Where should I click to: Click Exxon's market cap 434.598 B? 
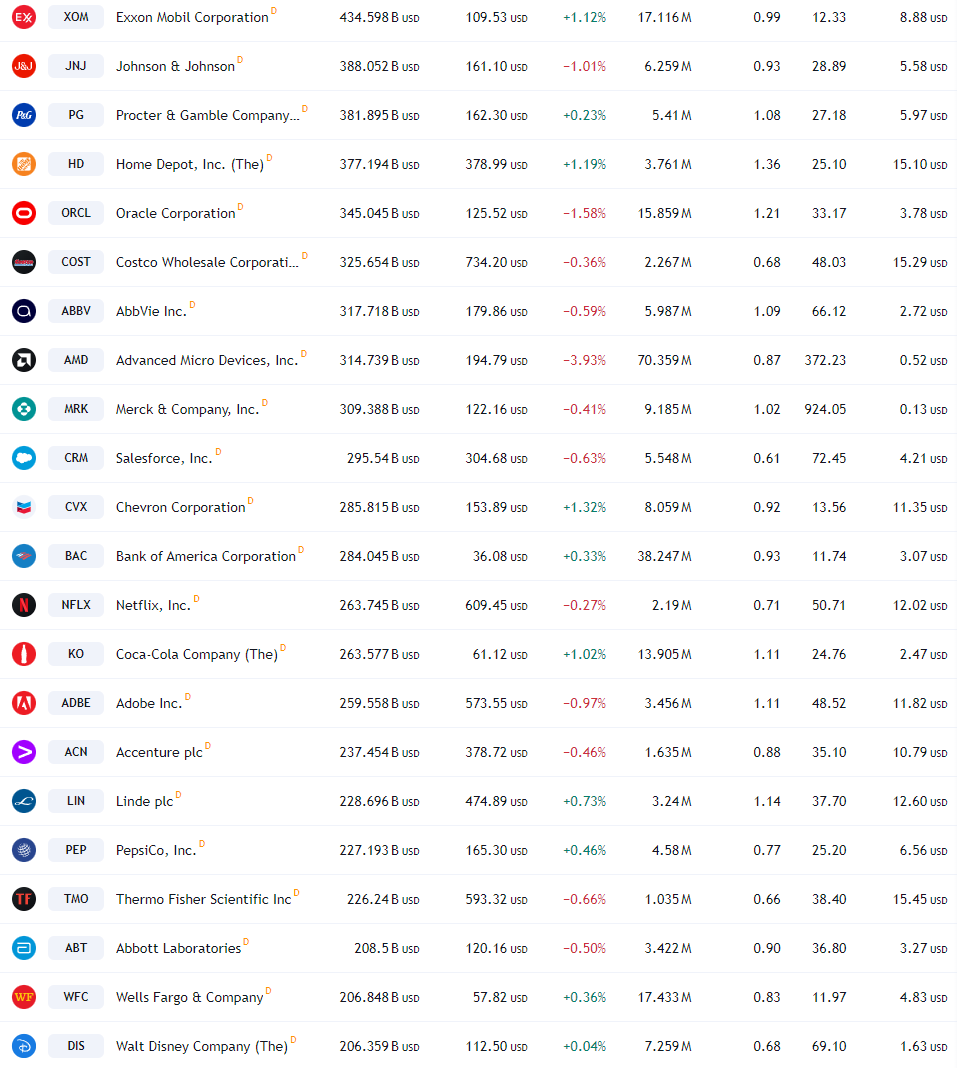379,18
